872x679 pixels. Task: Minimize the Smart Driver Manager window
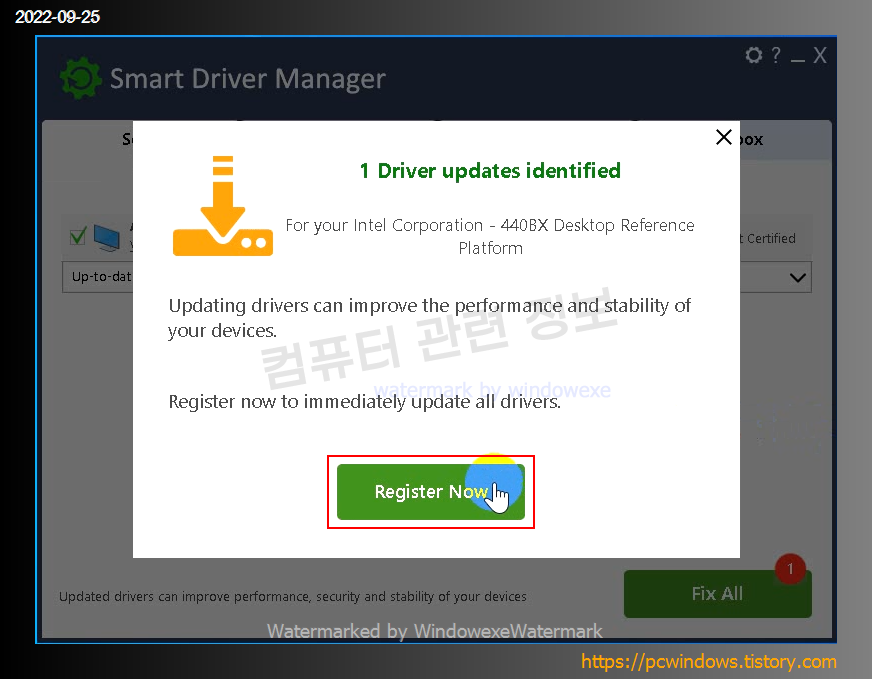tap(797, 59)
